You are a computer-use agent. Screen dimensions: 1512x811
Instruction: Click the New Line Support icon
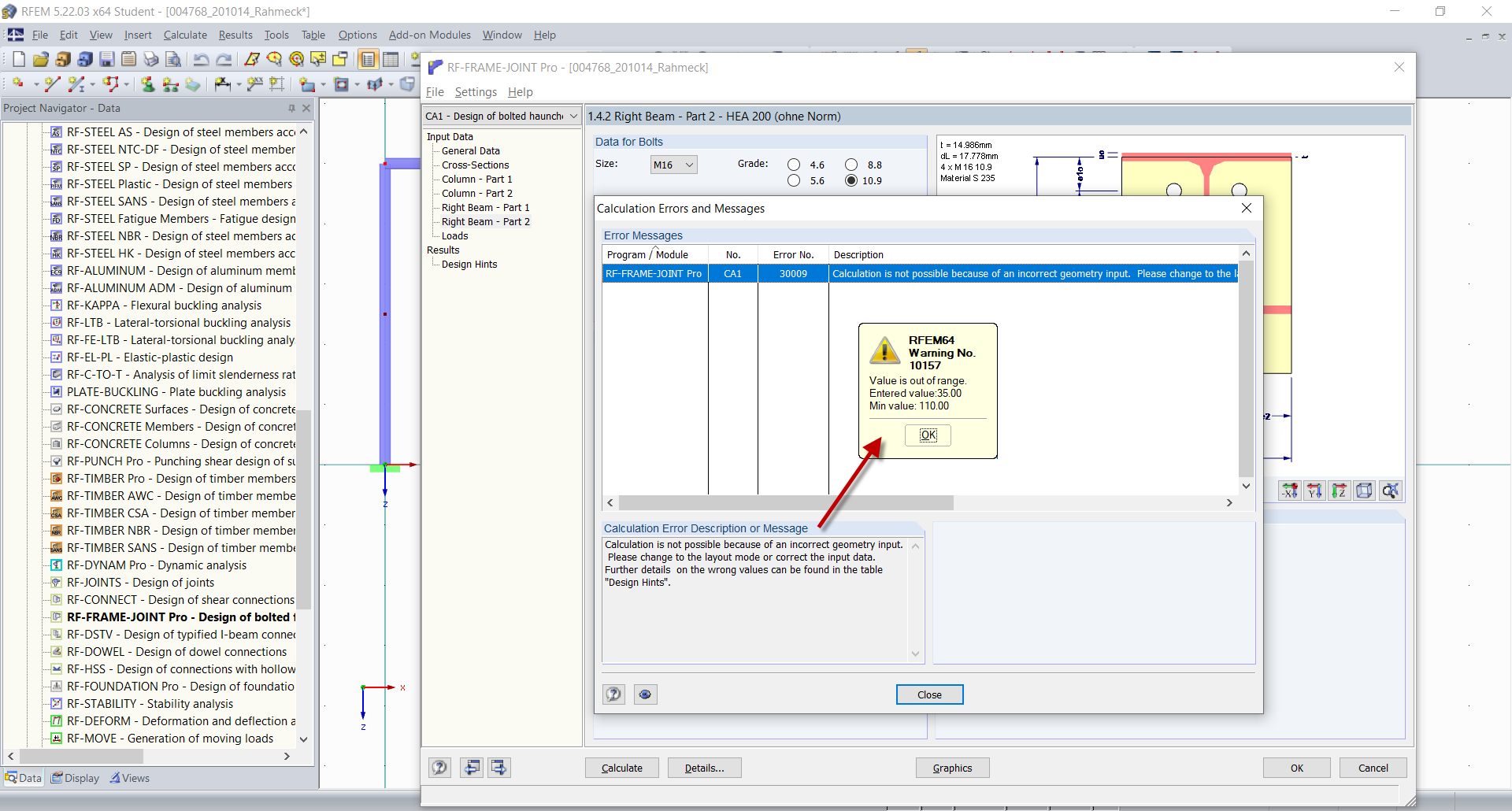pos(170,84)
